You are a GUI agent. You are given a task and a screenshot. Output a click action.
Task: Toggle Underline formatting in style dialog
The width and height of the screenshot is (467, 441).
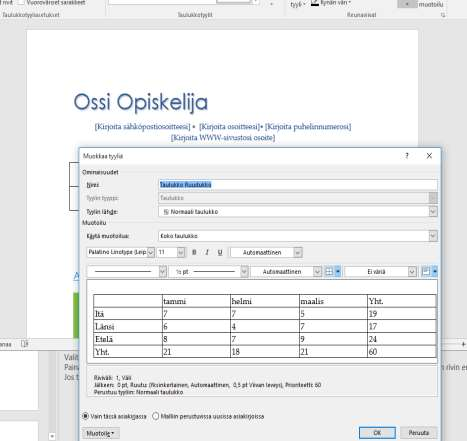[220, 252]
